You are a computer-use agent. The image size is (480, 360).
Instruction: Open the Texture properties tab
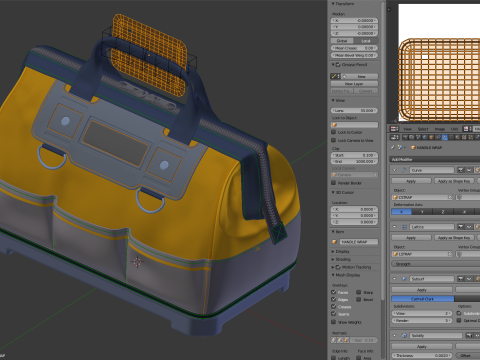[464, 137]
